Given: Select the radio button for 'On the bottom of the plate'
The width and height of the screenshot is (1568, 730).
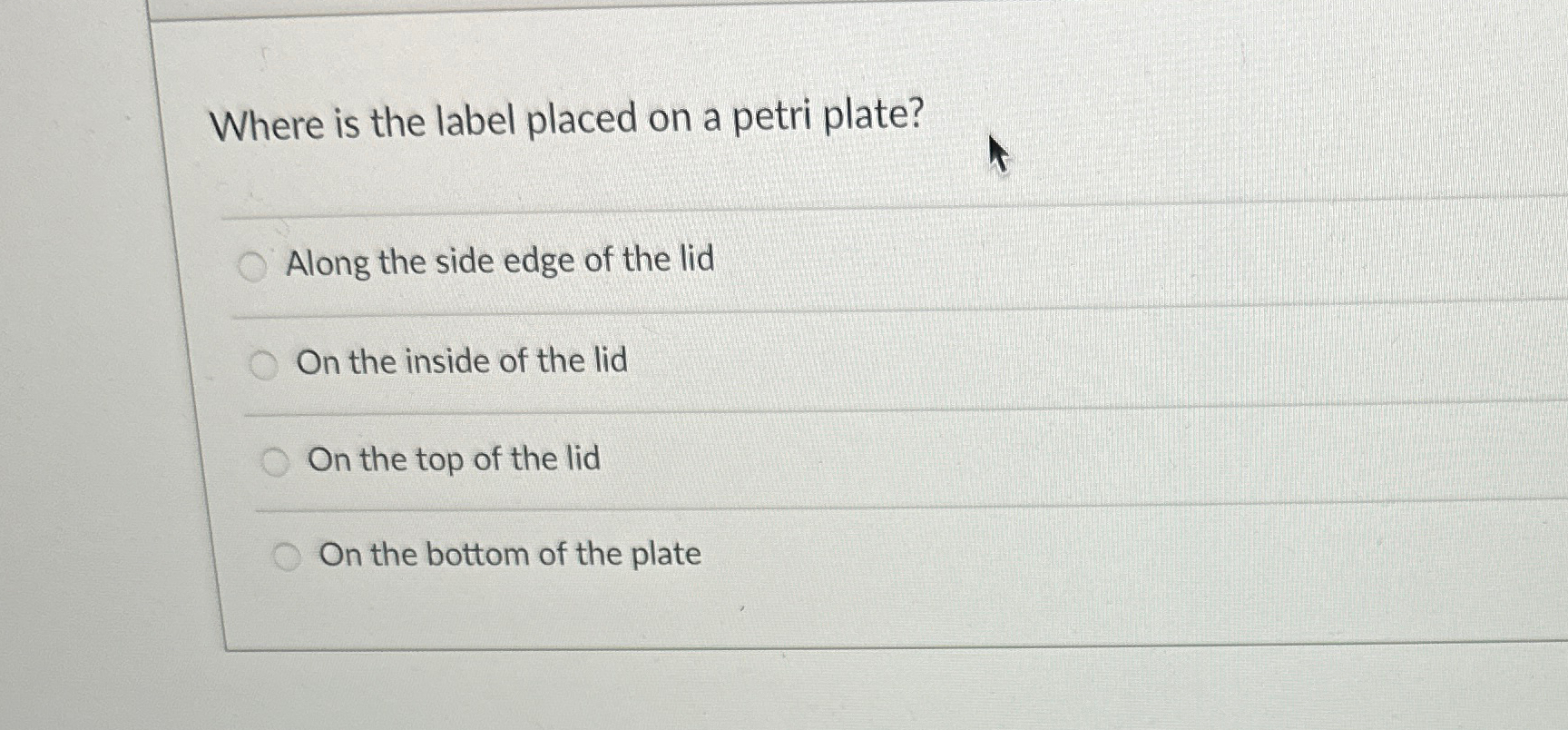Looking at the screenshot, I should [x=288, y=555].
